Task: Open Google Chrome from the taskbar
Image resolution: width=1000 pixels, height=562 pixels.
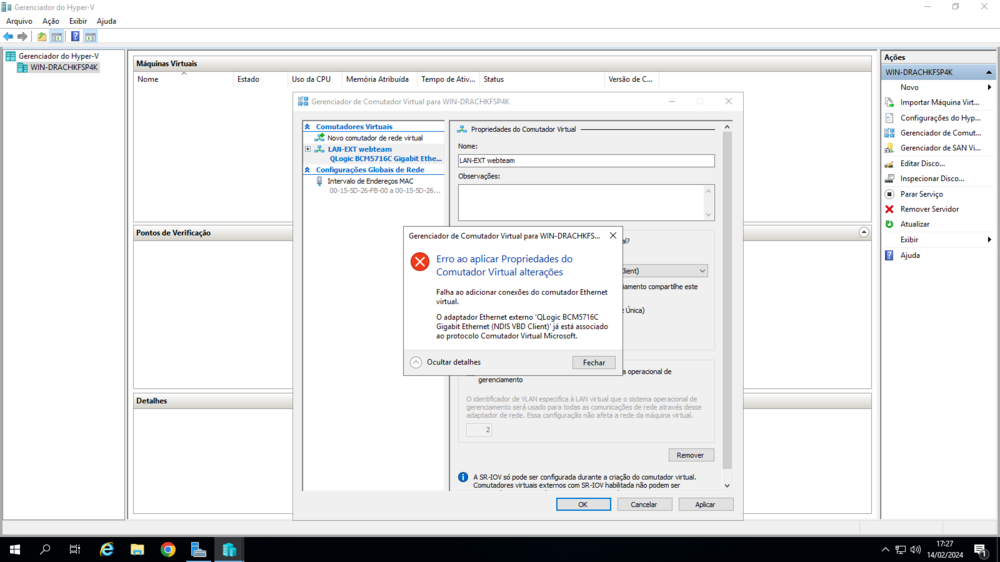Action: (168, 549)
